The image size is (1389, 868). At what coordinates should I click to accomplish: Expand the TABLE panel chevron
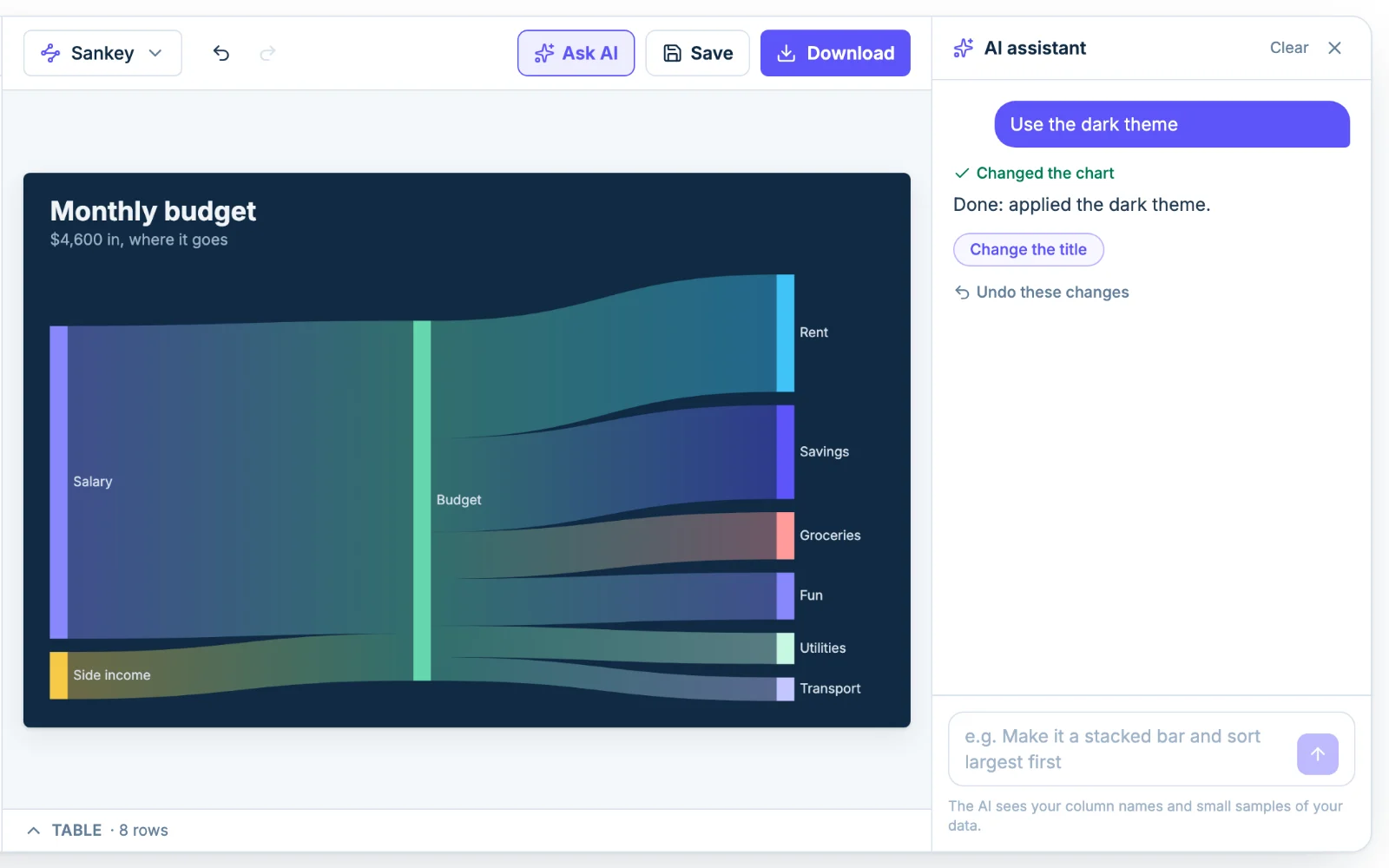tap(33, 831)
